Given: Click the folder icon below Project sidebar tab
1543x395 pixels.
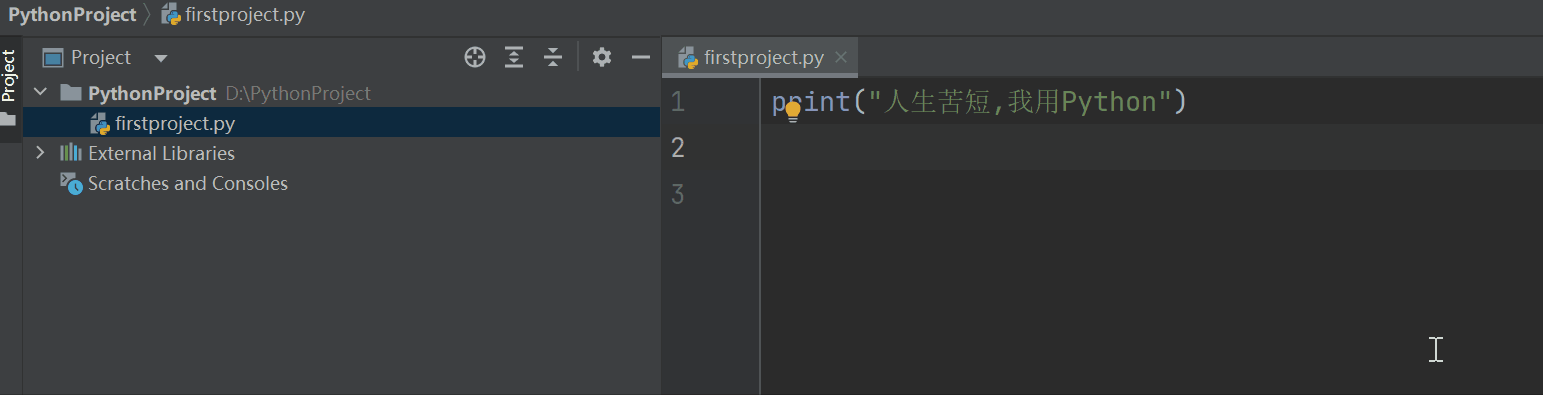Looking at the screenshot, I should (x=9, y=120).
